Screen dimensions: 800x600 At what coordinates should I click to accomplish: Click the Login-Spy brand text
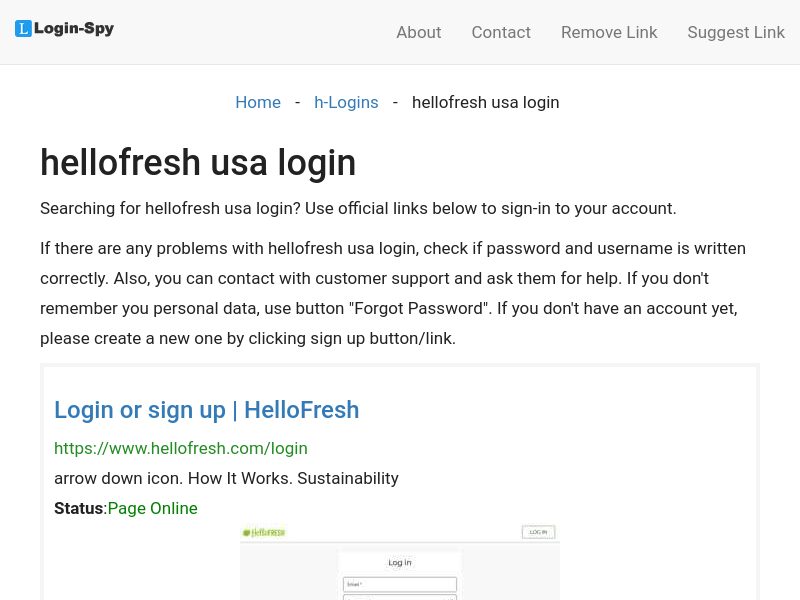click(x=74, y=29)
